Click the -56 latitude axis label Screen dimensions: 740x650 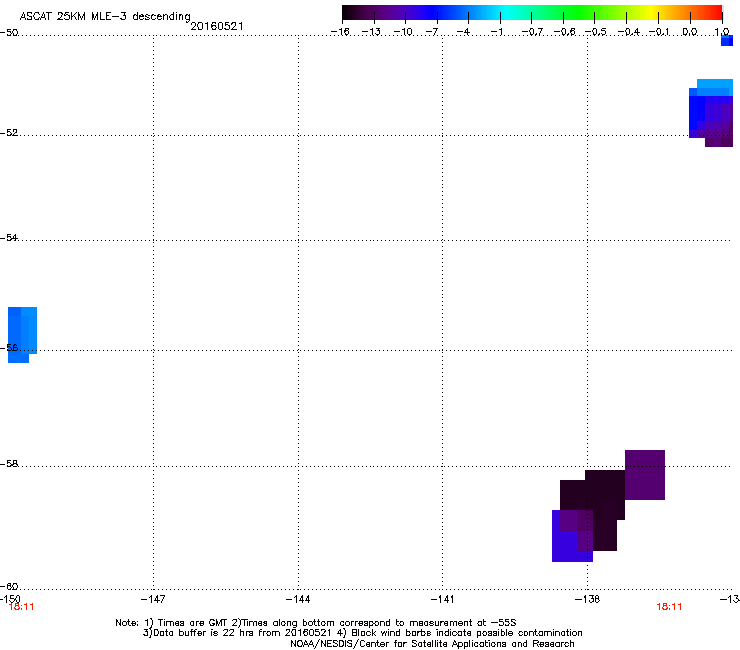pyautogui.click(x=9, y=347)
